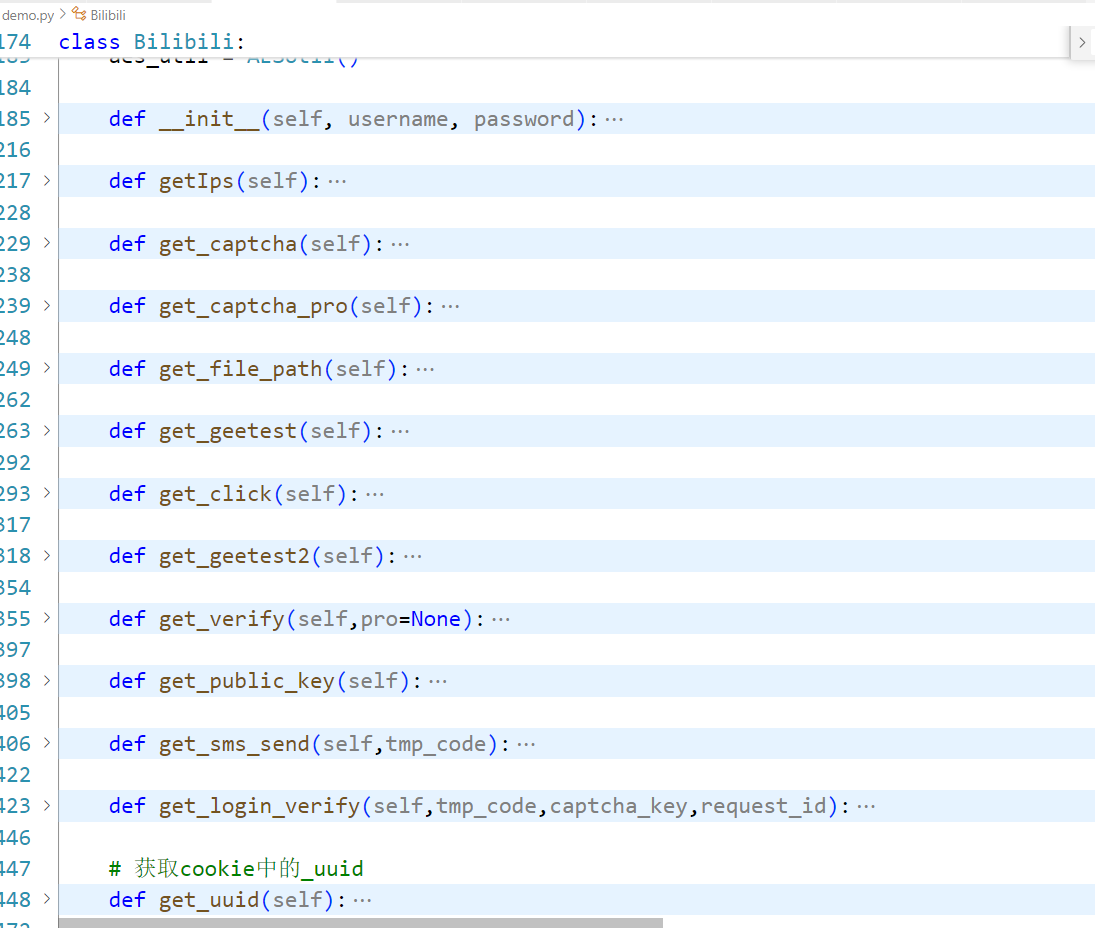The width and height of the screenshot is (1095, 928).
Task: Click the sticky class Bilibili header line
Action: 534,42
